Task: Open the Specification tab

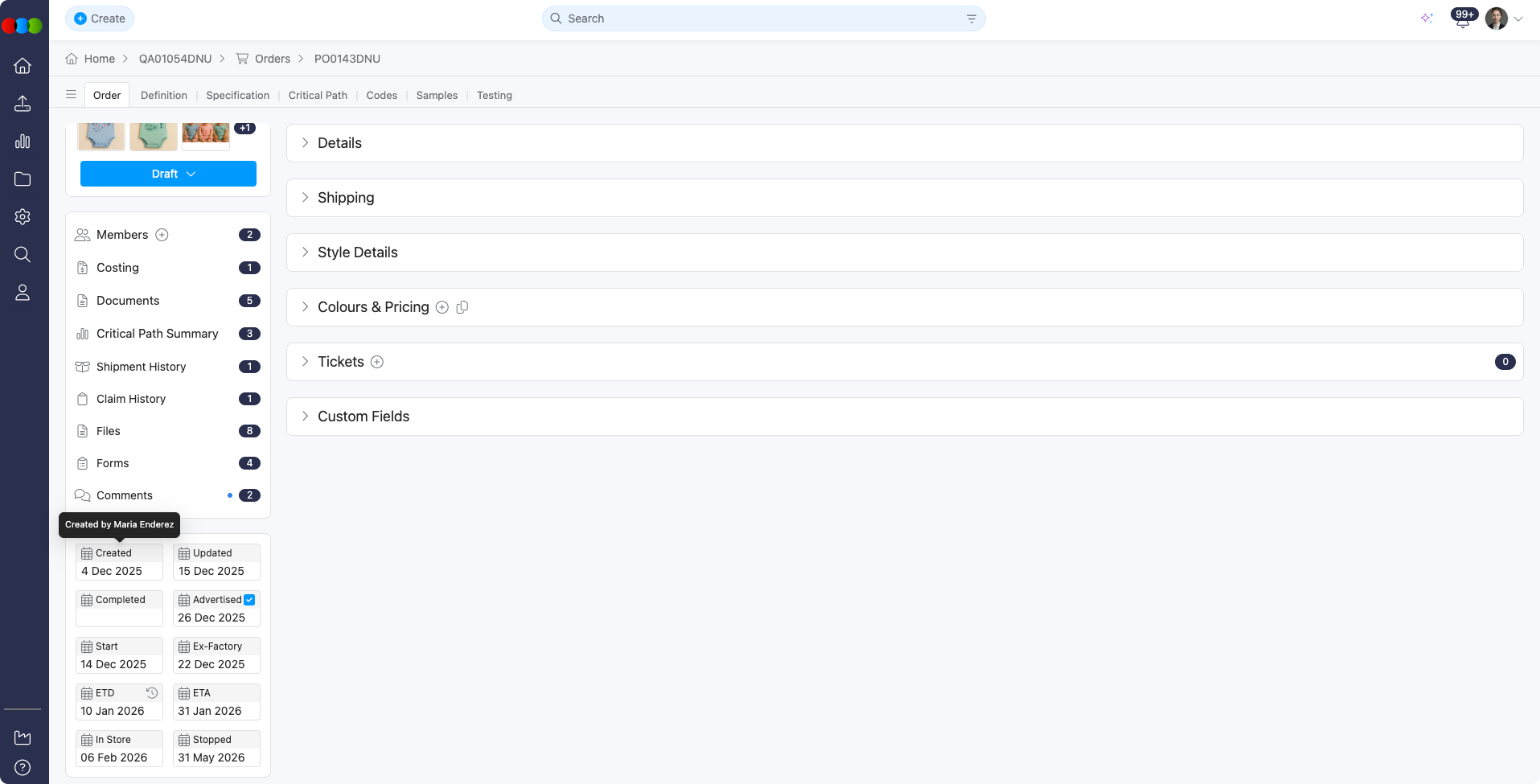Action: 237,95
